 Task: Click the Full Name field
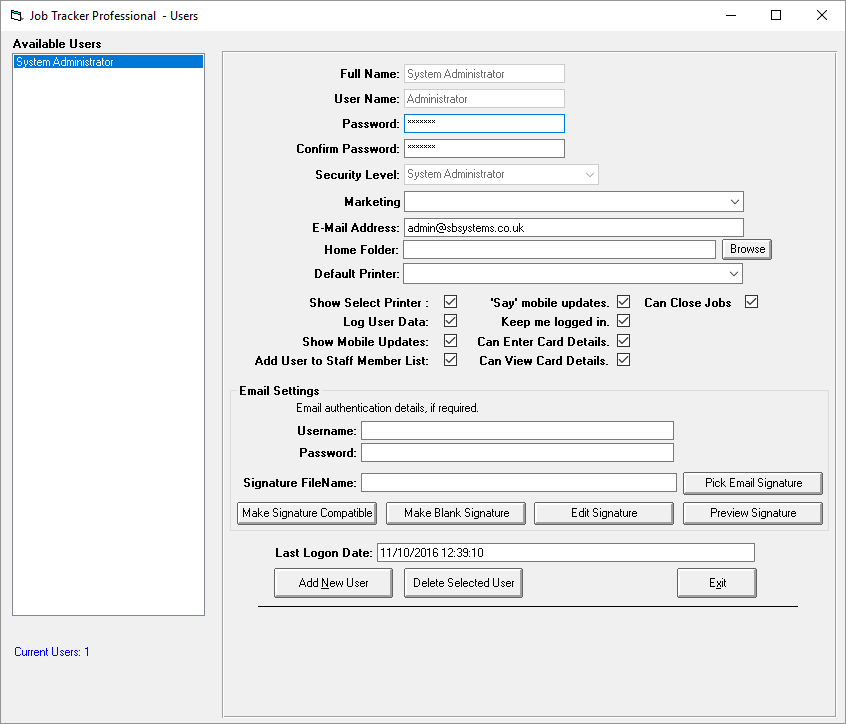point(485,74)
